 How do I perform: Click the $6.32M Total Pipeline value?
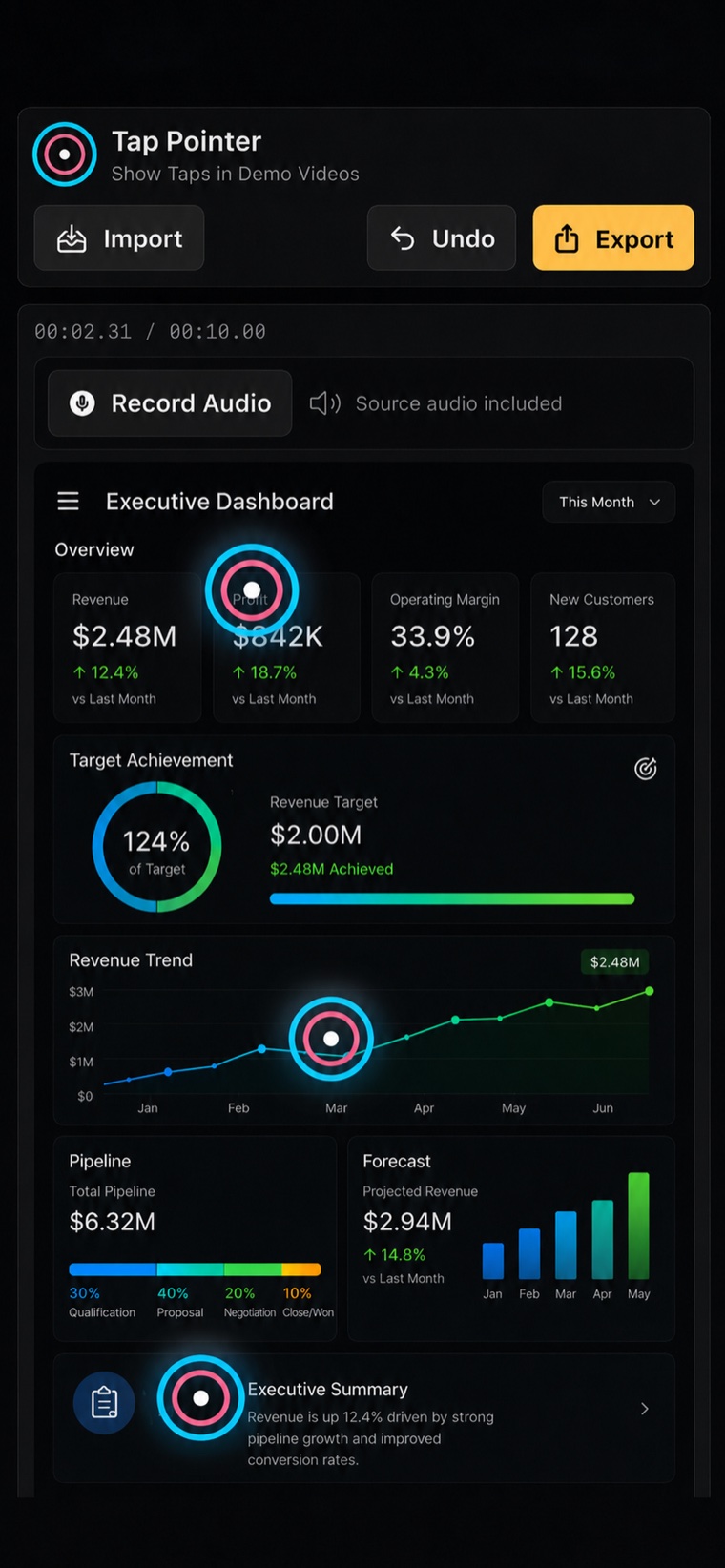coord(113,1222)
